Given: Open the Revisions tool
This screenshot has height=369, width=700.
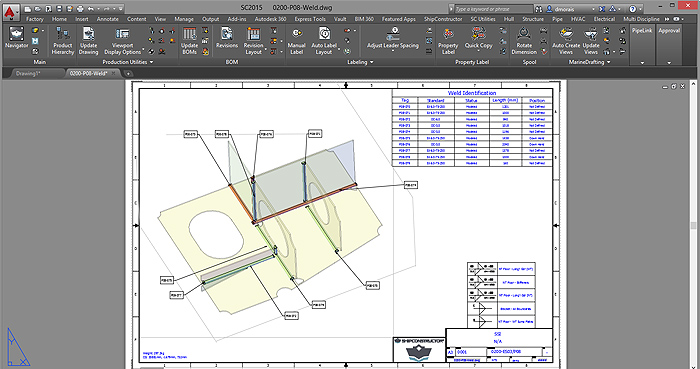Looking at the screenshot, I should coord(227,37).
